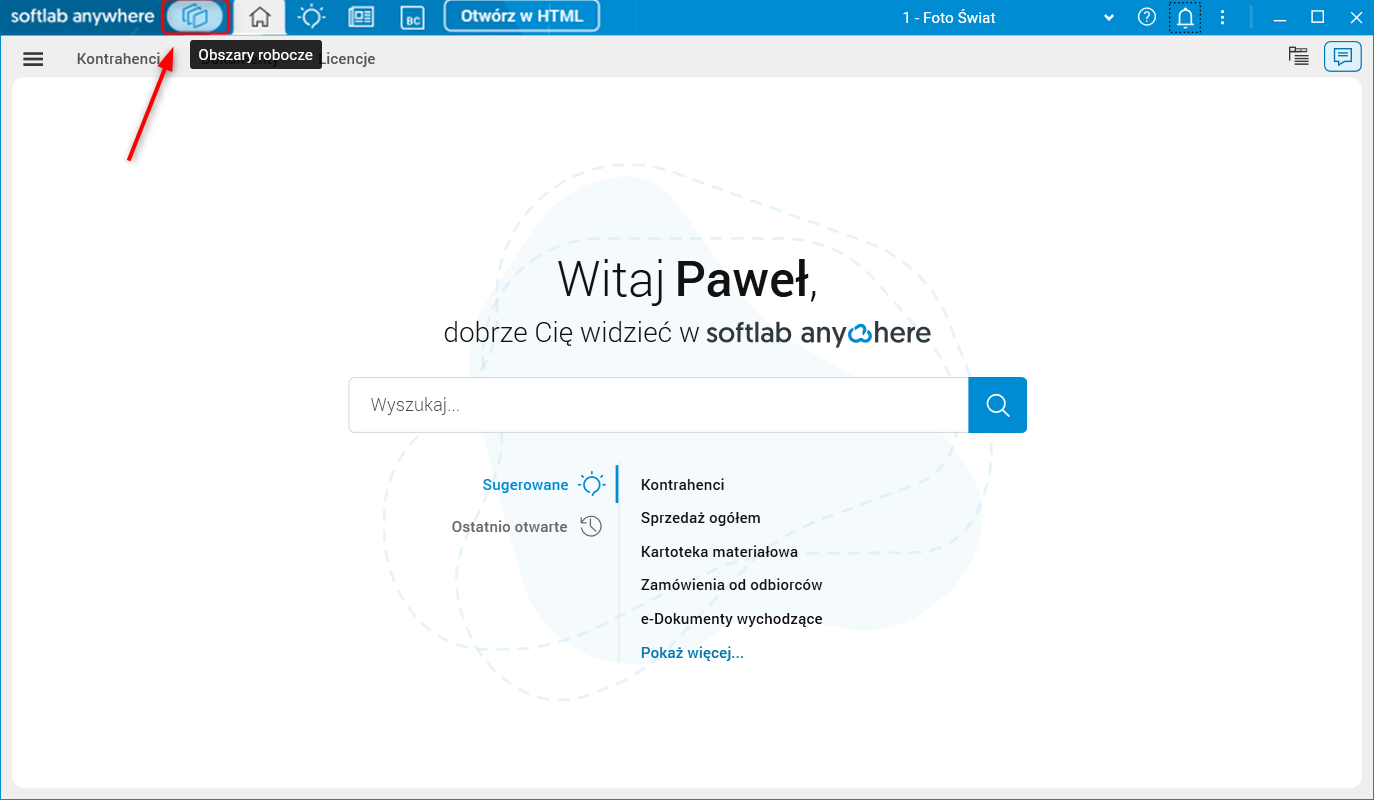Viewport: 1374px width, 800px height.
Task: Open the help question mark icon
Action: 1146,16
